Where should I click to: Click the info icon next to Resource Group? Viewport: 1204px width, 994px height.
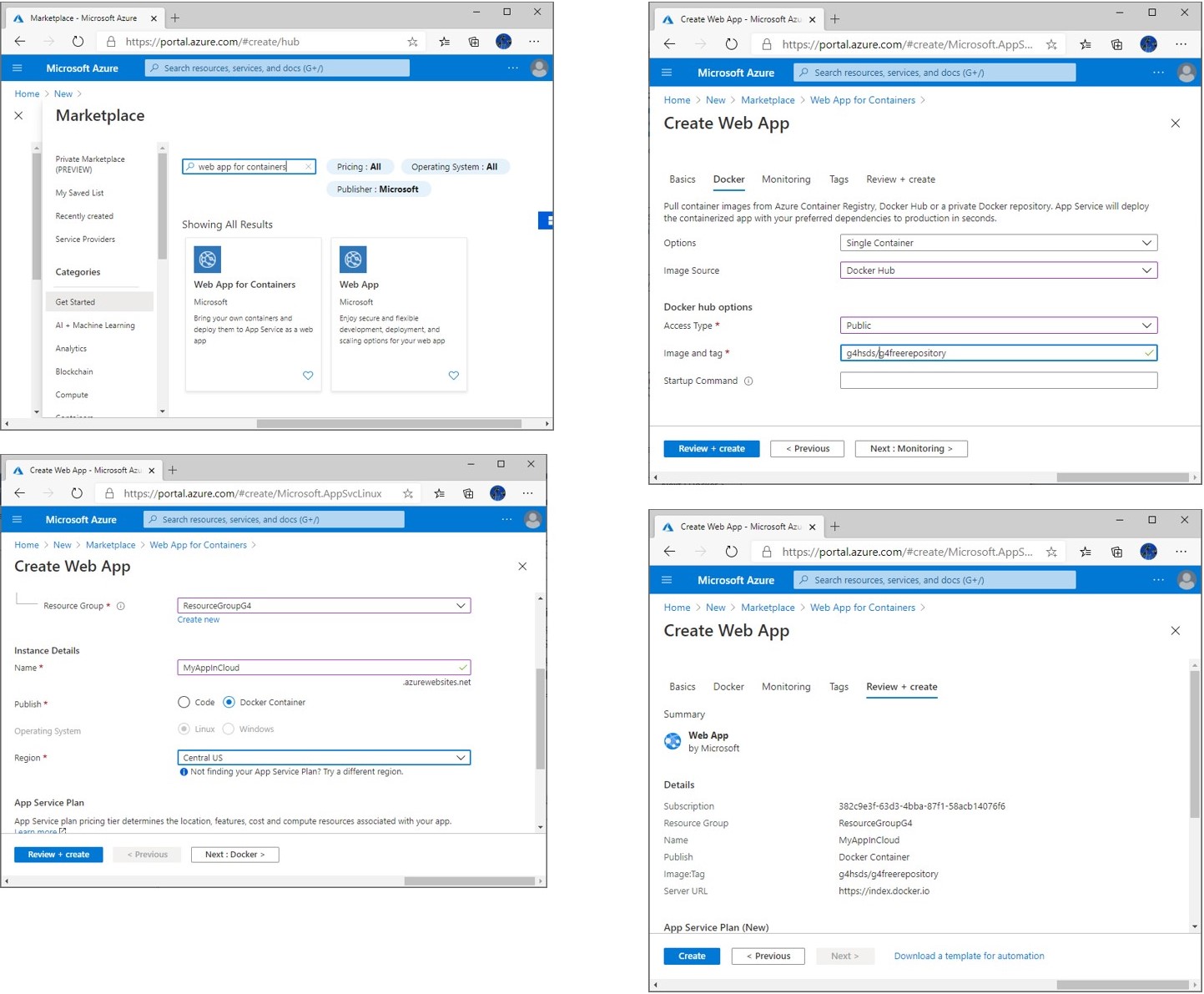[121, 606]
